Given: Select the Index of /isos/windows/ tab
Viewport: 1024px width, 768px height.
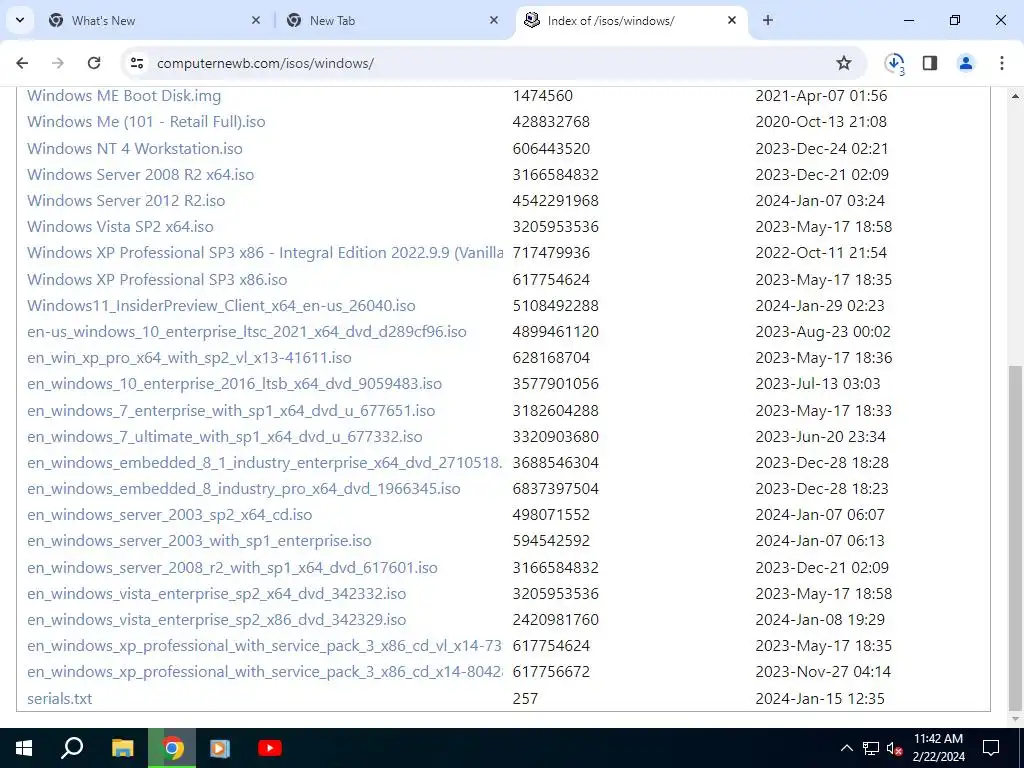Looking at the screenshot, I should coord(632,20).
